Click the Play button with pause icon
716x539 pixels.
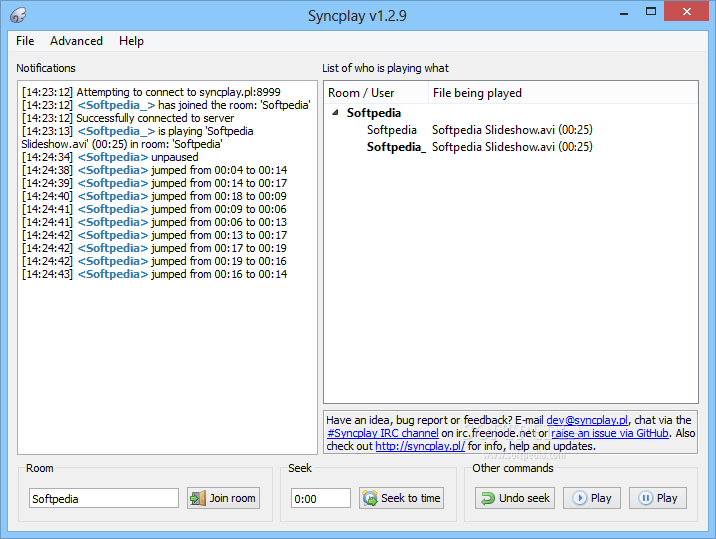coord(658,498)
